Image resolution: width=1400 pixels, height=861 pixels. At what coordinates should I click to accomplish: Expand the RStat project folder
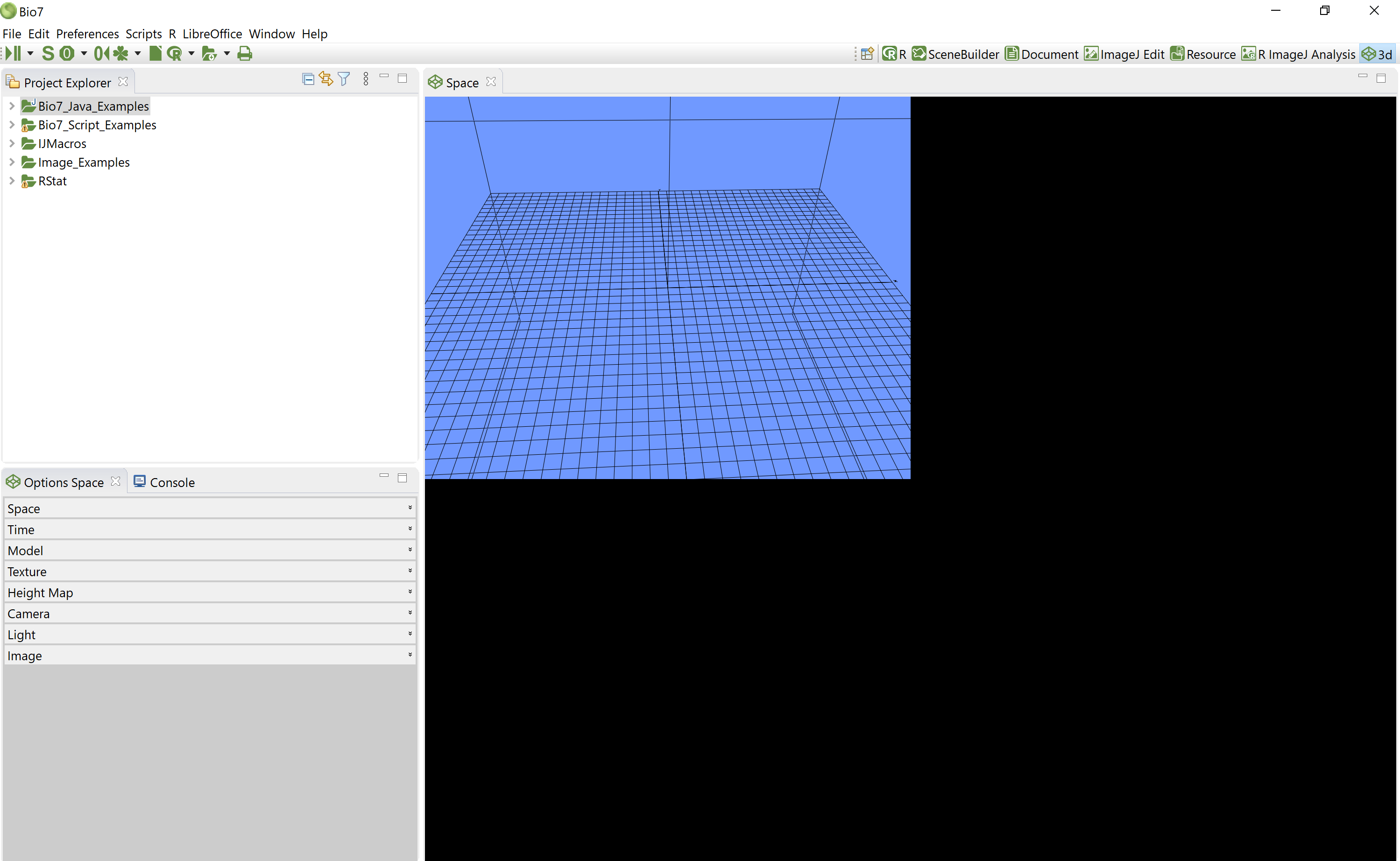(x=11, y=181)
